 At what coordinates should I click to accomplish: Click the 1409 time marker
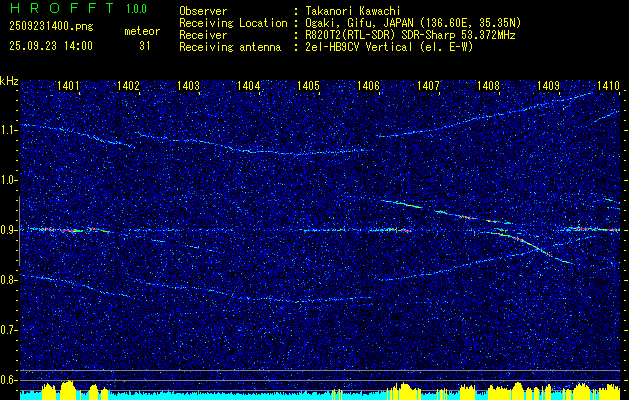(x=548, y=85)
